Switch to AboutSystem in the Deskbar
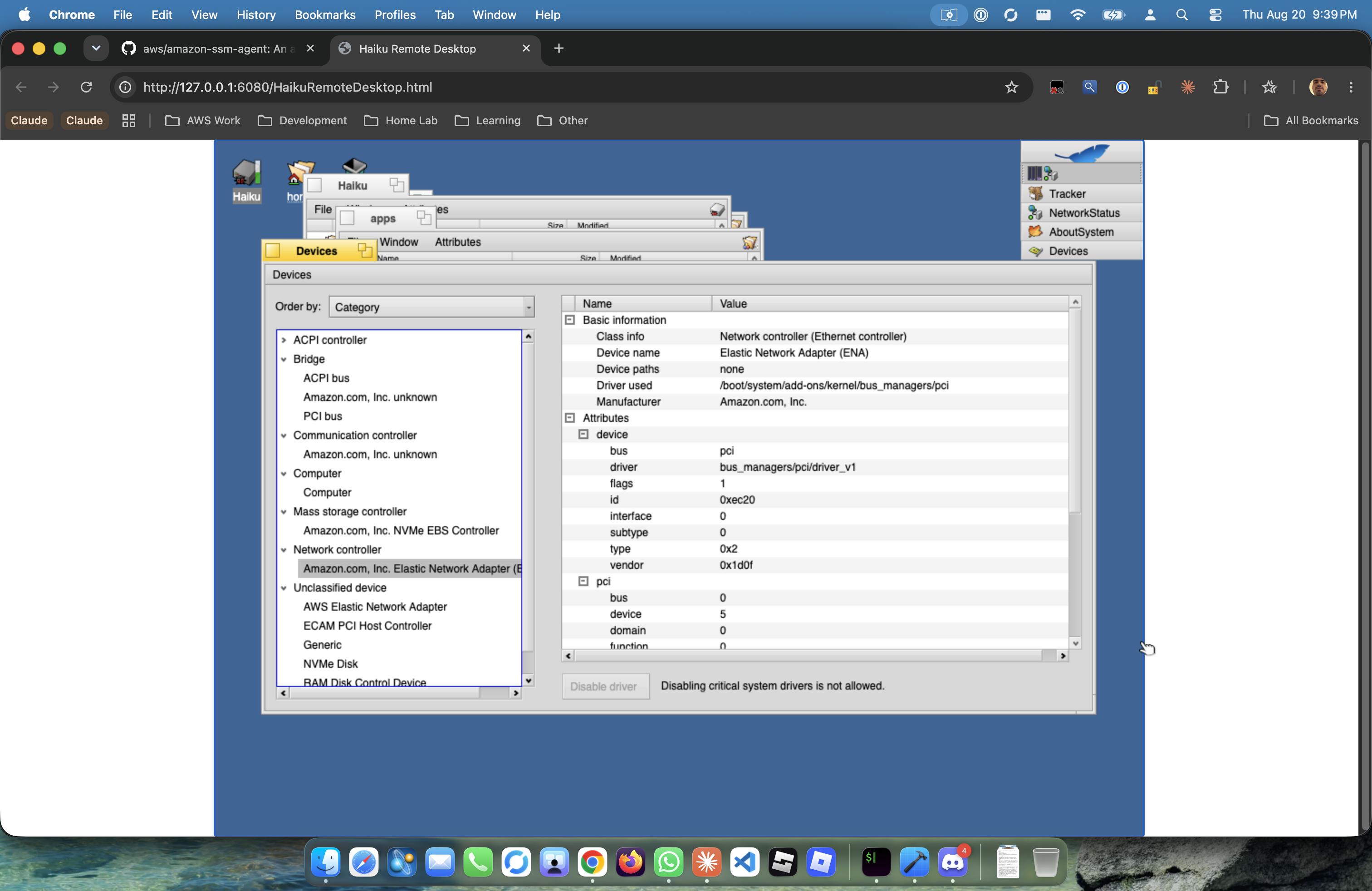This screenshot has width=1372, height=891. pyautogui.click(x=1082, y=232)
